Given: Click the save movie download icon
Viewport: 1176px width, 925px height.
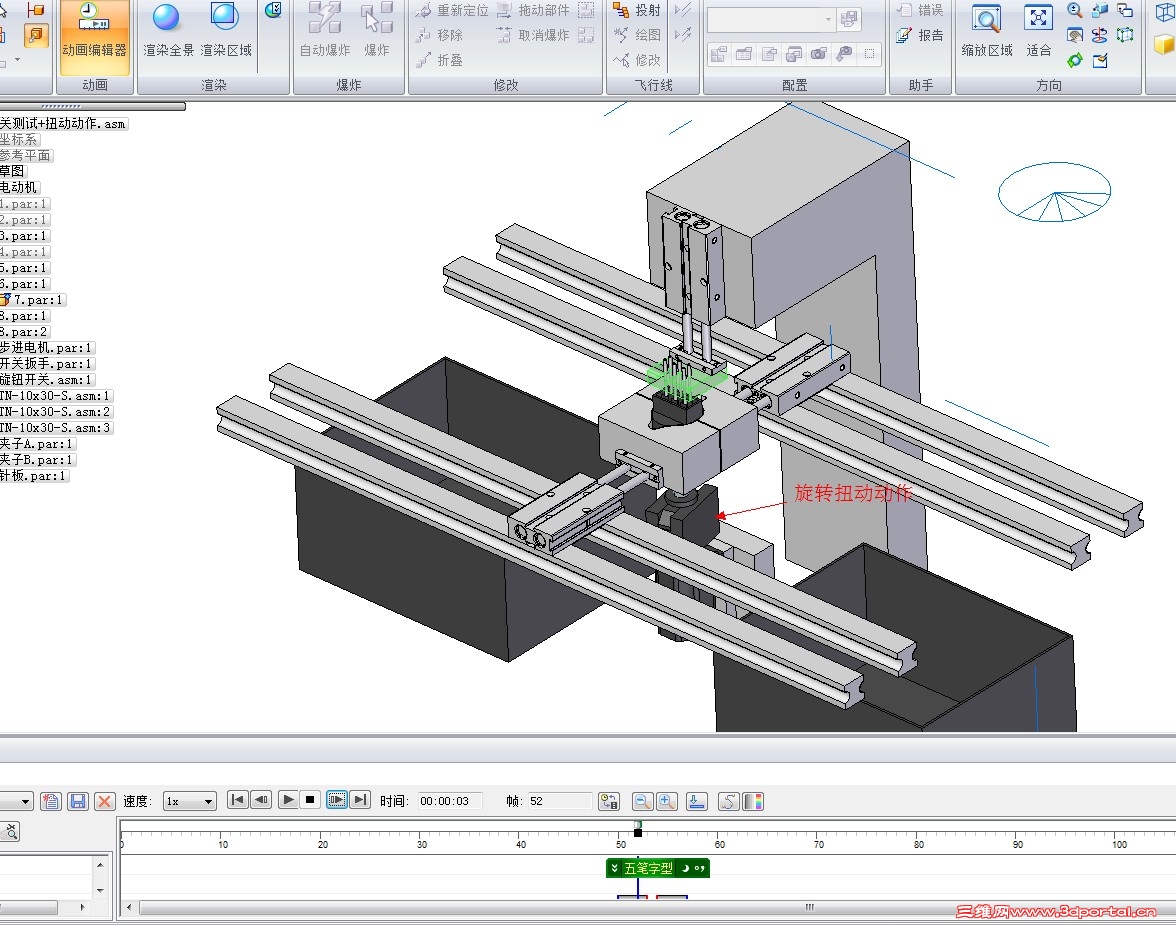Looking at the screenshot, I should pos(697,801).
